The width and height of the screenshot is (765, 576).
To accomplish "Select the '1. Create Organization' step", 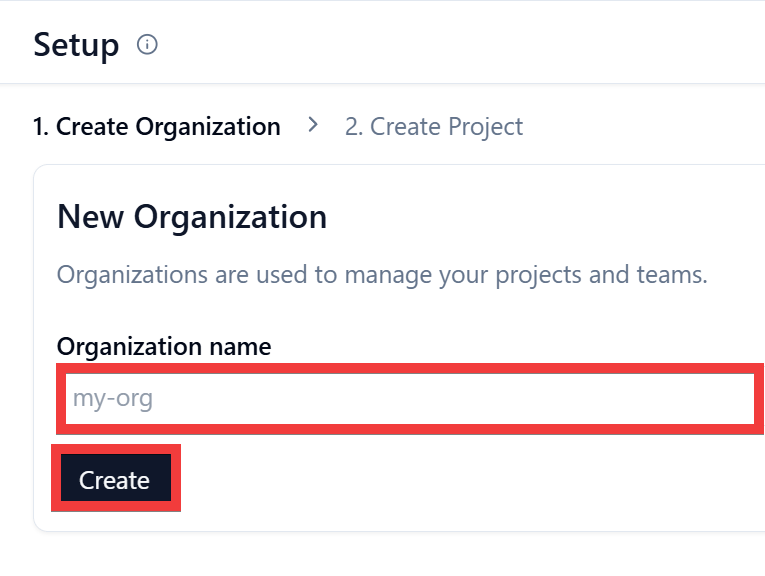I will tap(157, 127).
